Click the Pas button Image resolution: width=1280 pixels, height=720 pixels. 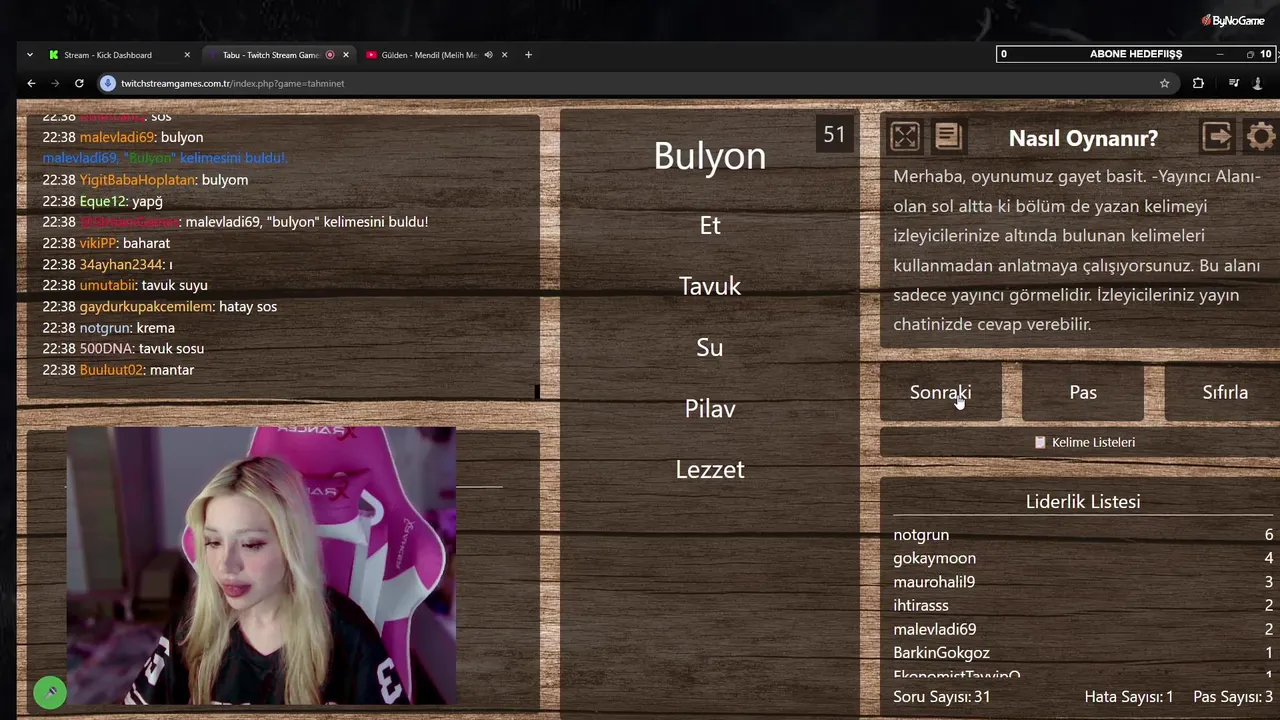(x=1083, y=392)
